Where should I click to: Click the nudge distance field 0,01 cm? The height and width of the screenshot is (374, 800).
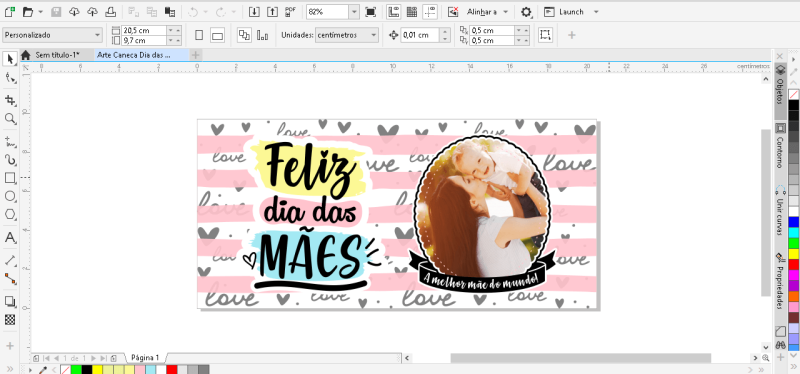[x=420, y=35]
